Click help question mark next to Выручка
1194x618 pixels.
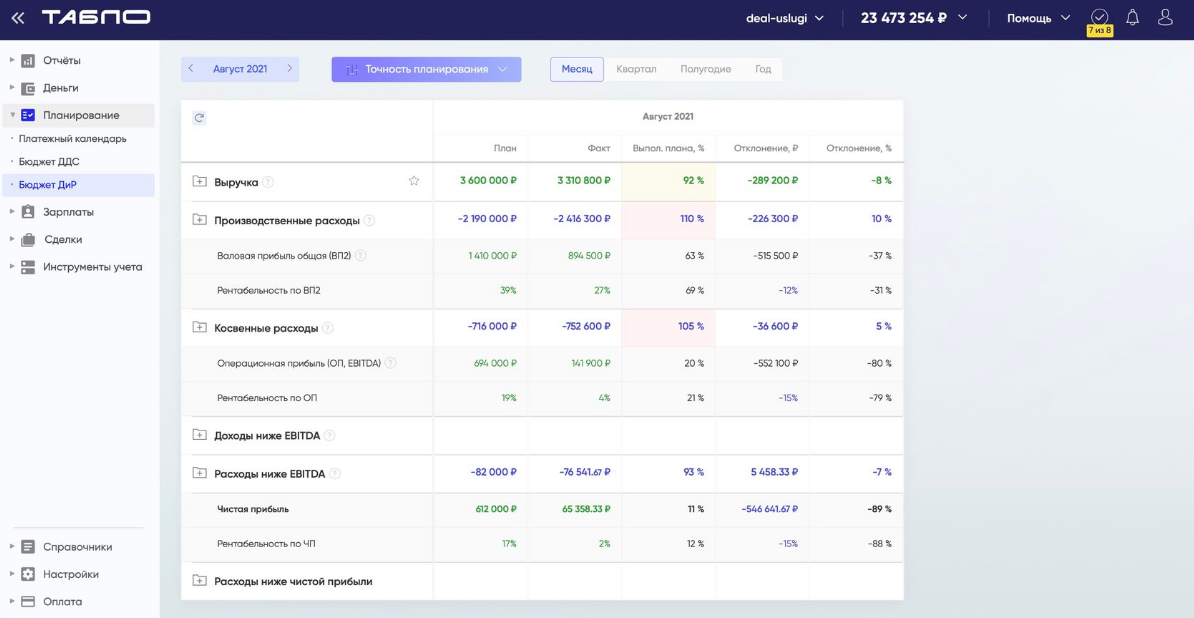[268, 182]
